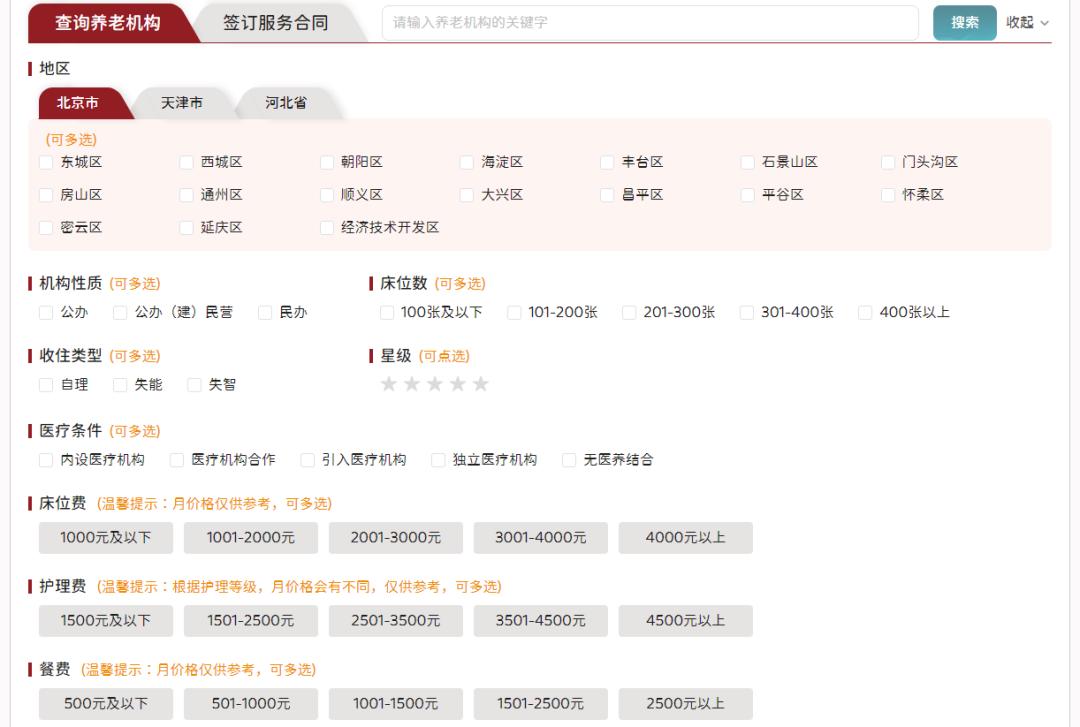The image size is (1080, 727).
Task: Switch to the 签订服务合同 tab
Action: 273,22
